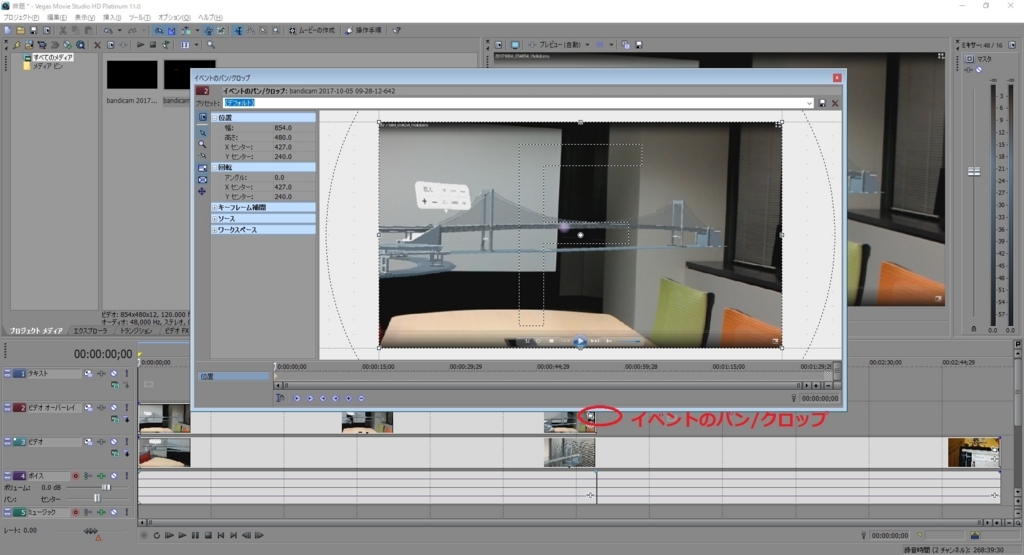Toggle the Enable snapping icon in toolbar
Image resolution: width=1024 pixels, height=555 pixels.
tap(159, 30)
